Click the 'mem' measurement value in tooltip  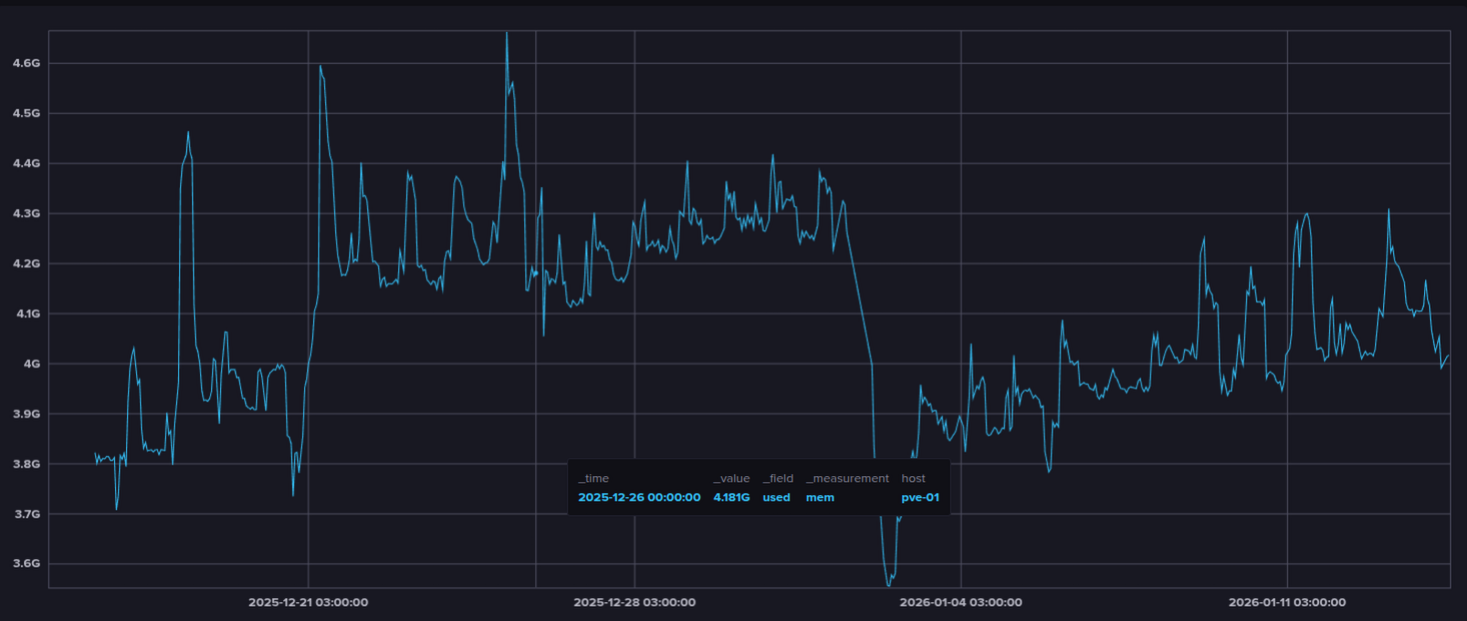click(819, 497)
